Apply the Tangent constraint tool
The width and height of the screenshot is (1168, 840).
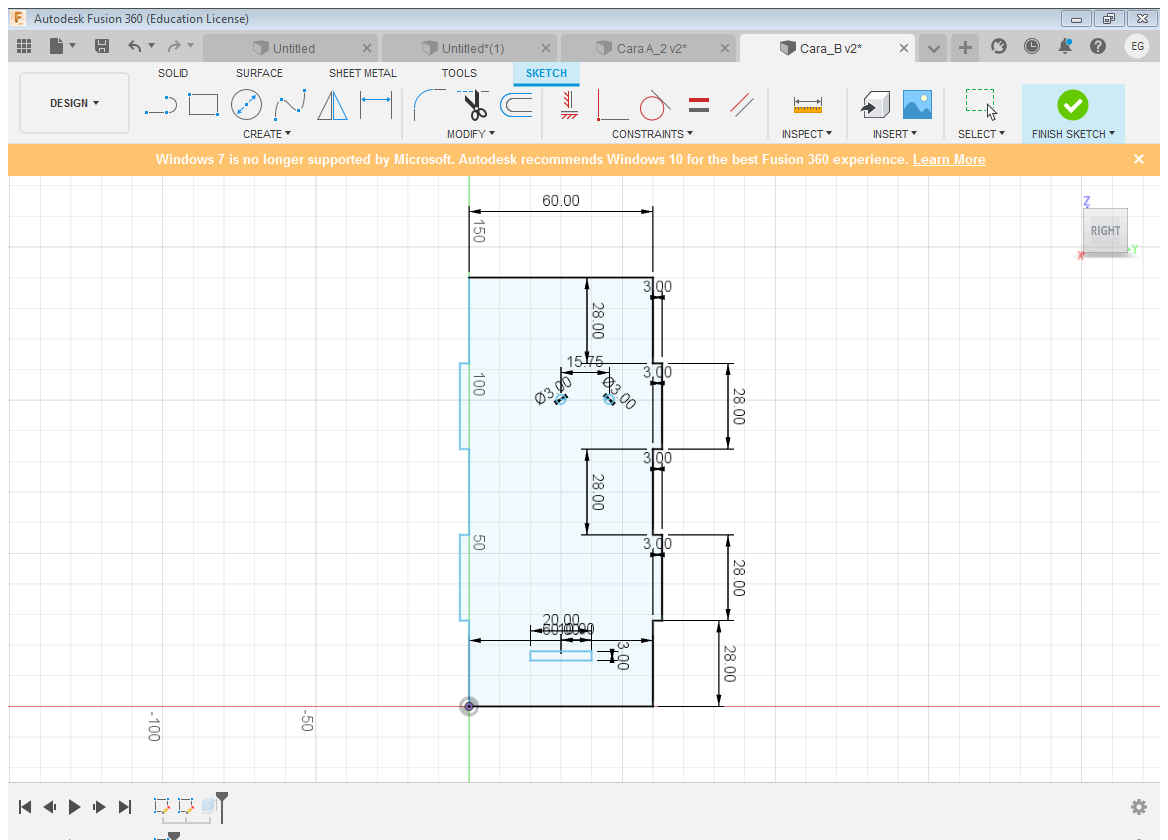(653, 104)
